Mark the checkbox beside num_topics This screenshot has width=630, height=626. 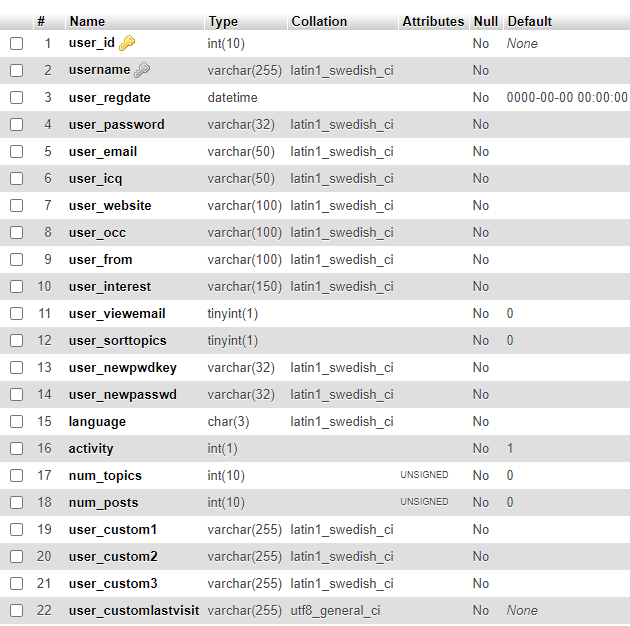pos(16,475)
